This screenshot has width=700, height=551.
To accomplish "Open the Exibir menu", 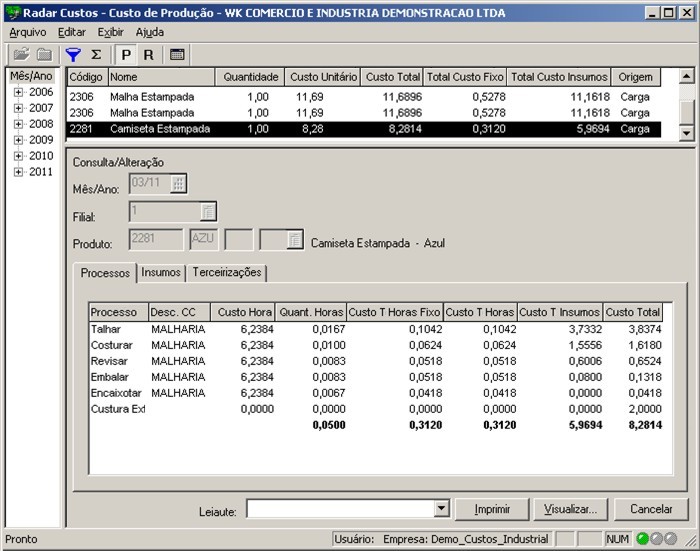I will tap(111, 32).
